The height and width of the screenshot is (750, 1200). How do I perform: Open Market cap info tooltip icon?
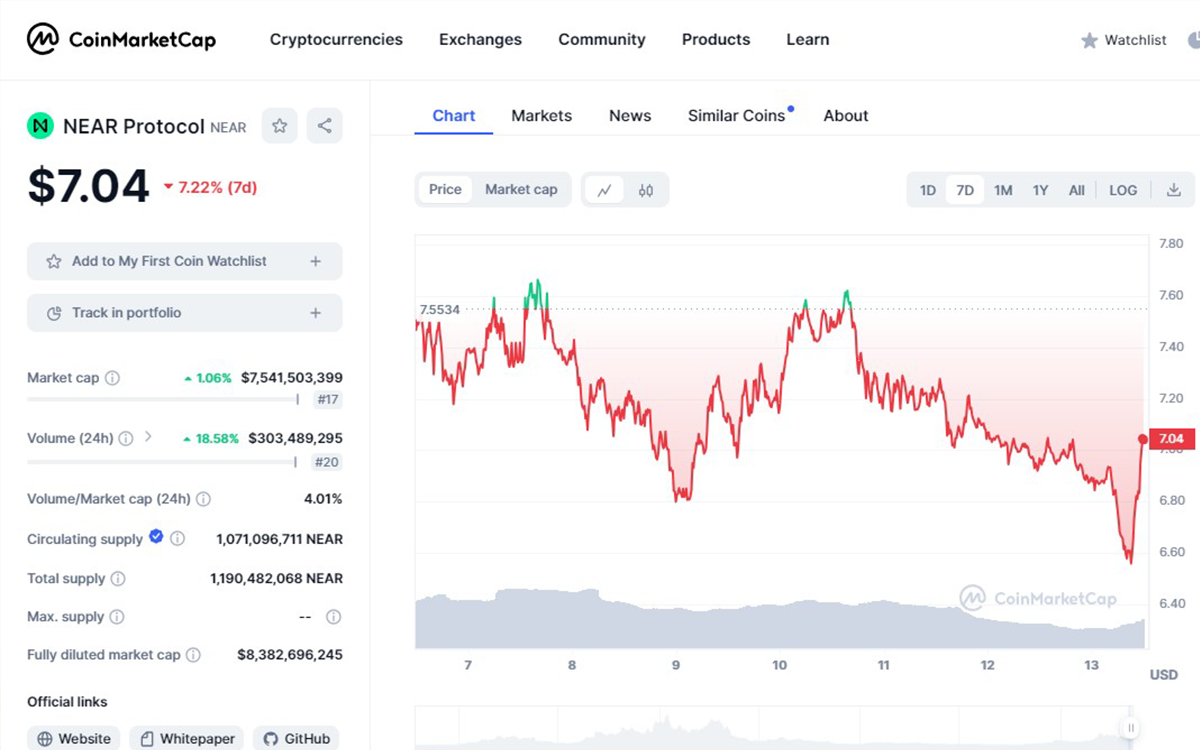[113, 378]
